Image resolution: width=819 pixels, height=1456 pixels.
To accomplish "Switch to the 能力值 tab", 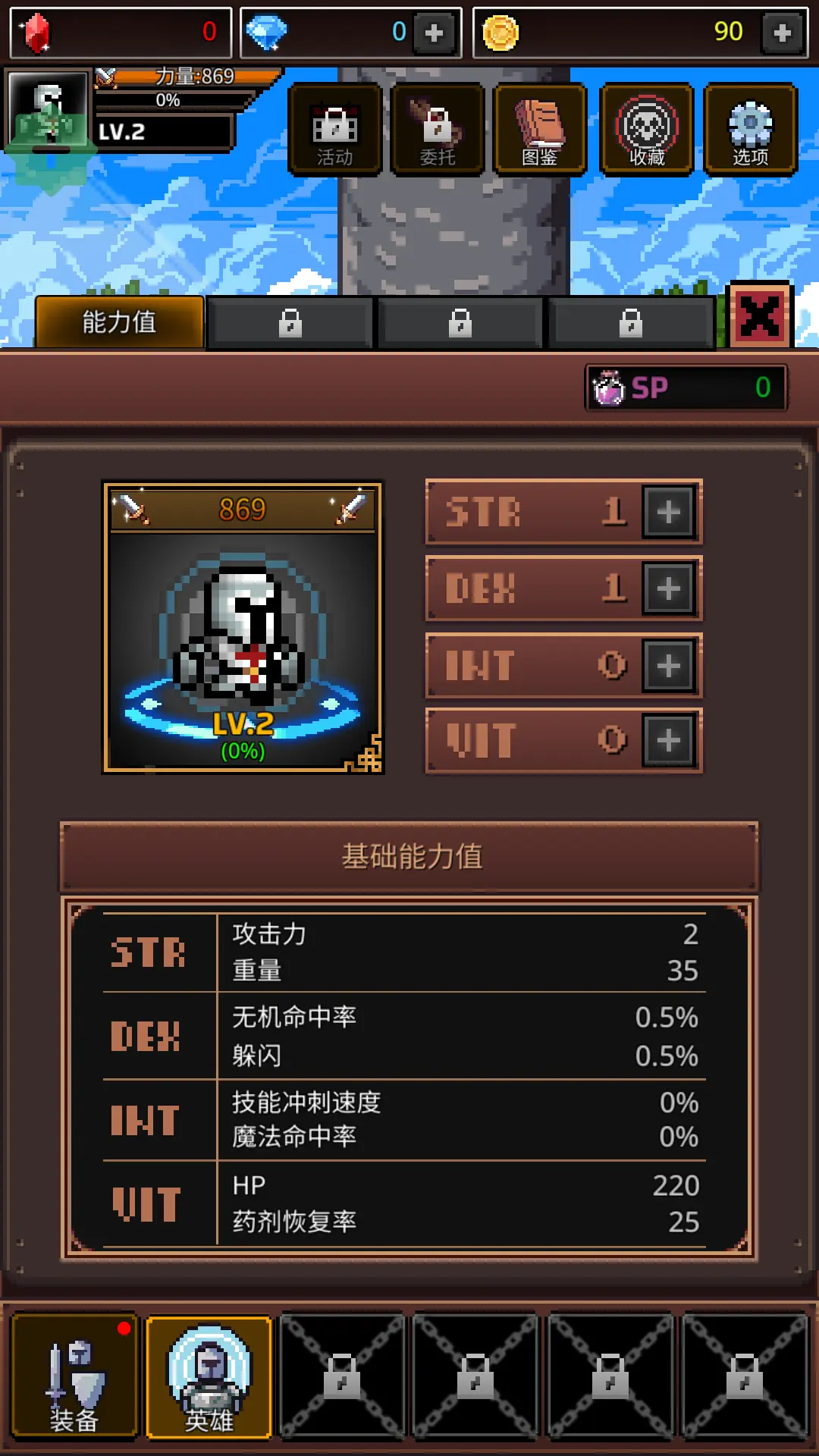I will 120,322.
